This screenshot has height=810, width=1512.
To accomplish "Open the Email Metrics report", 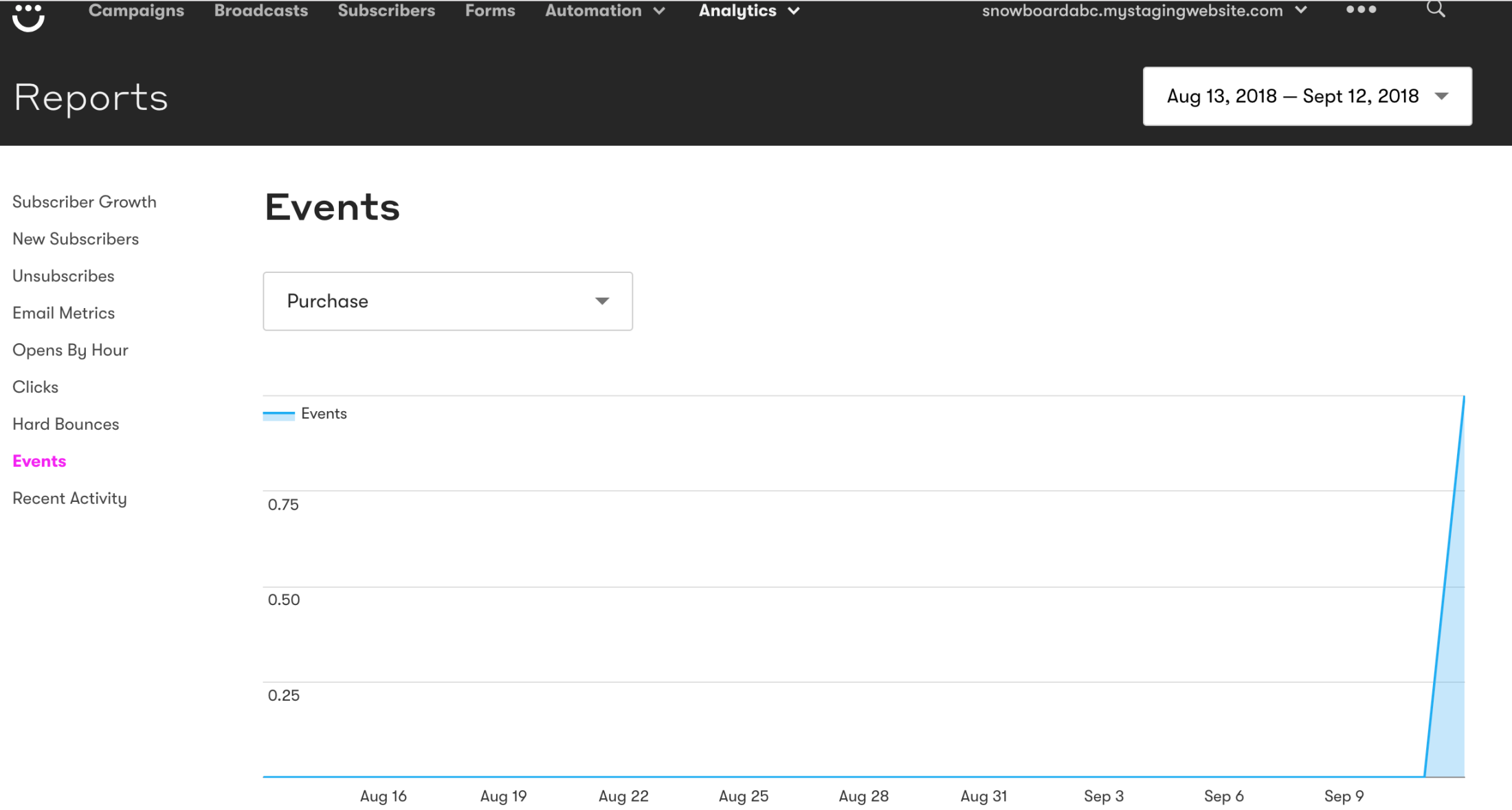I will 63,313.
